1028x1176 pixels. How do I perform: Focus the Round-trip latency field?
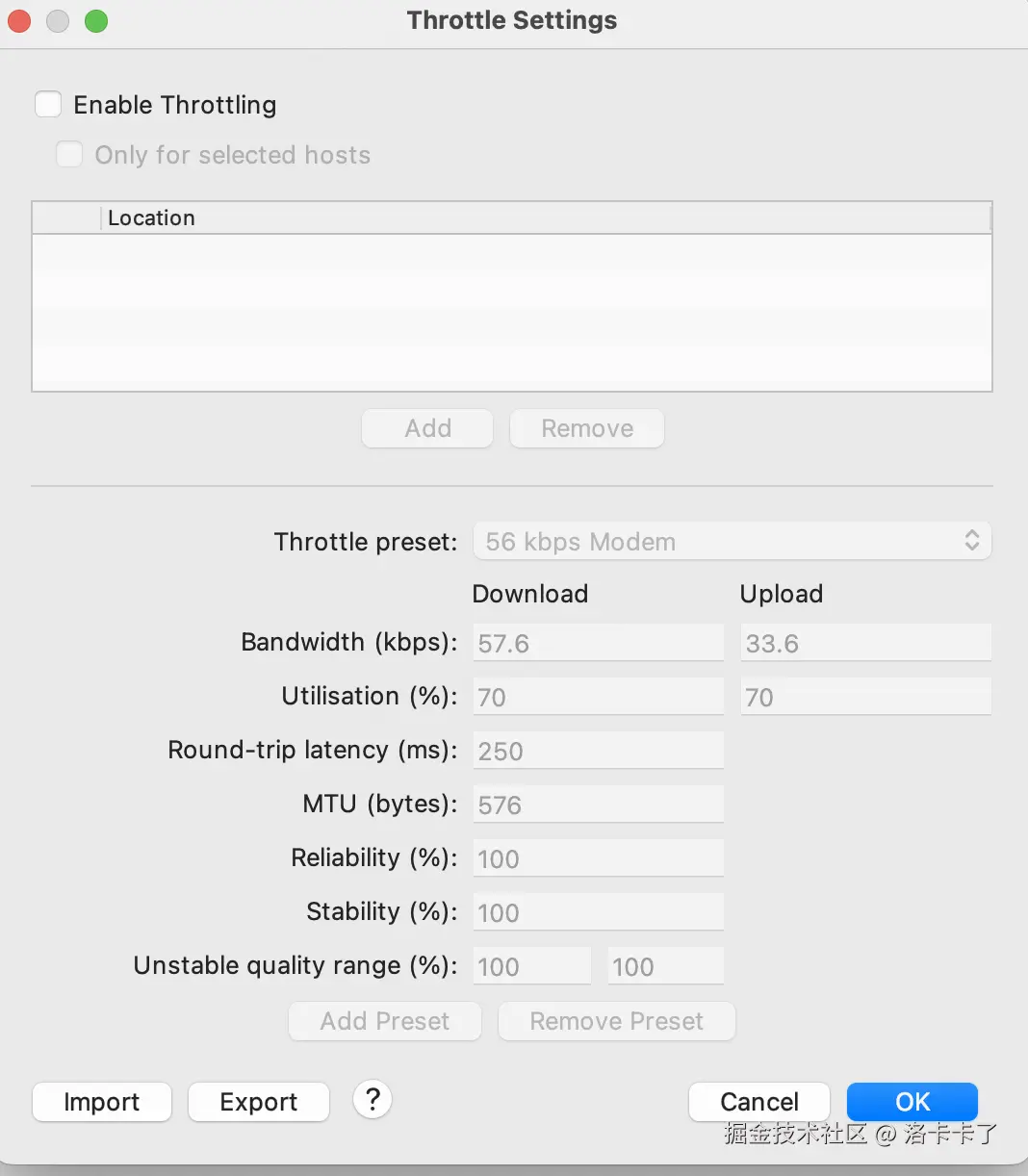[598, 751]
